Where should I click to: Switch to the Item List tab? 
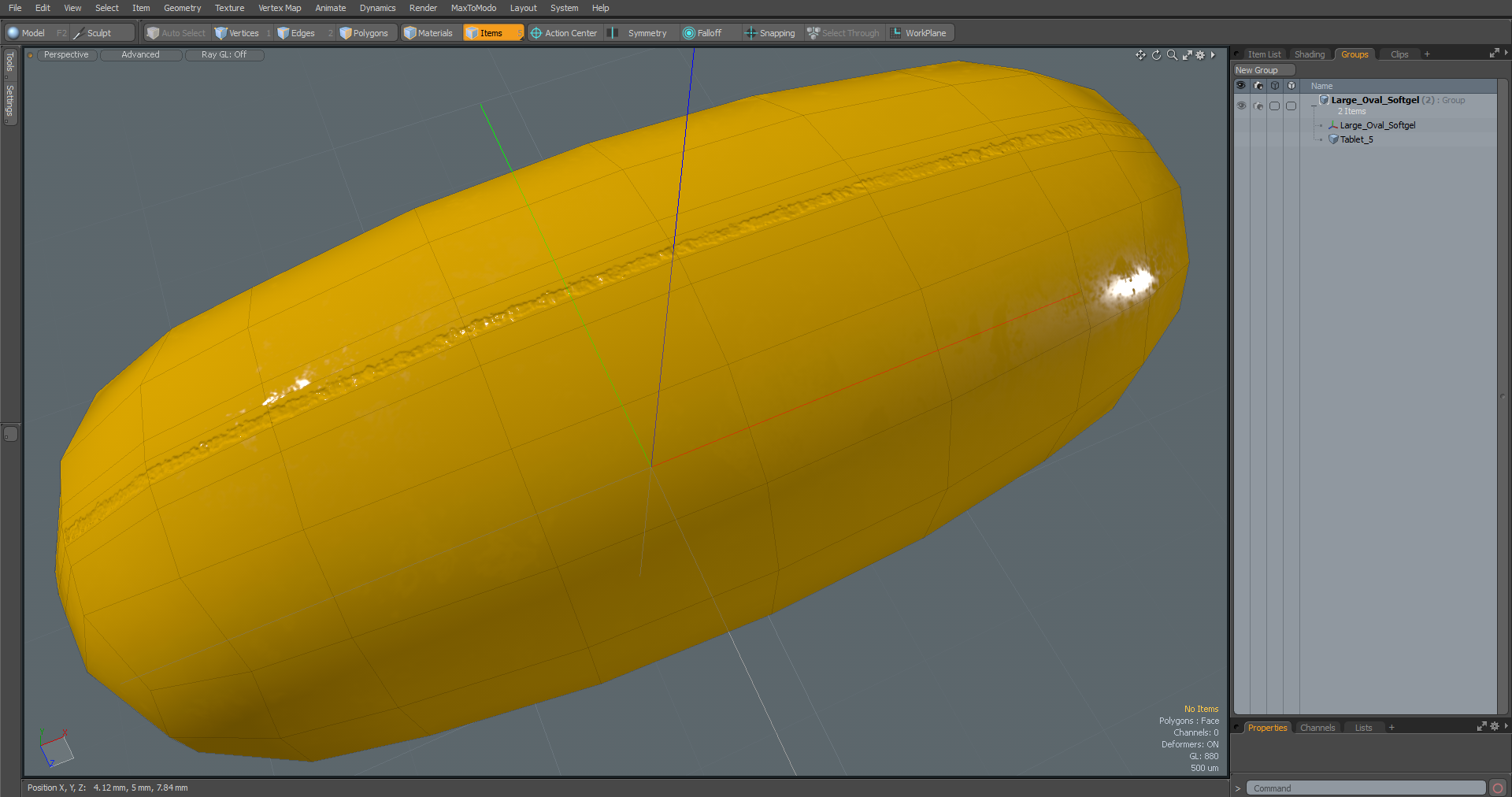coord(1264,54)
